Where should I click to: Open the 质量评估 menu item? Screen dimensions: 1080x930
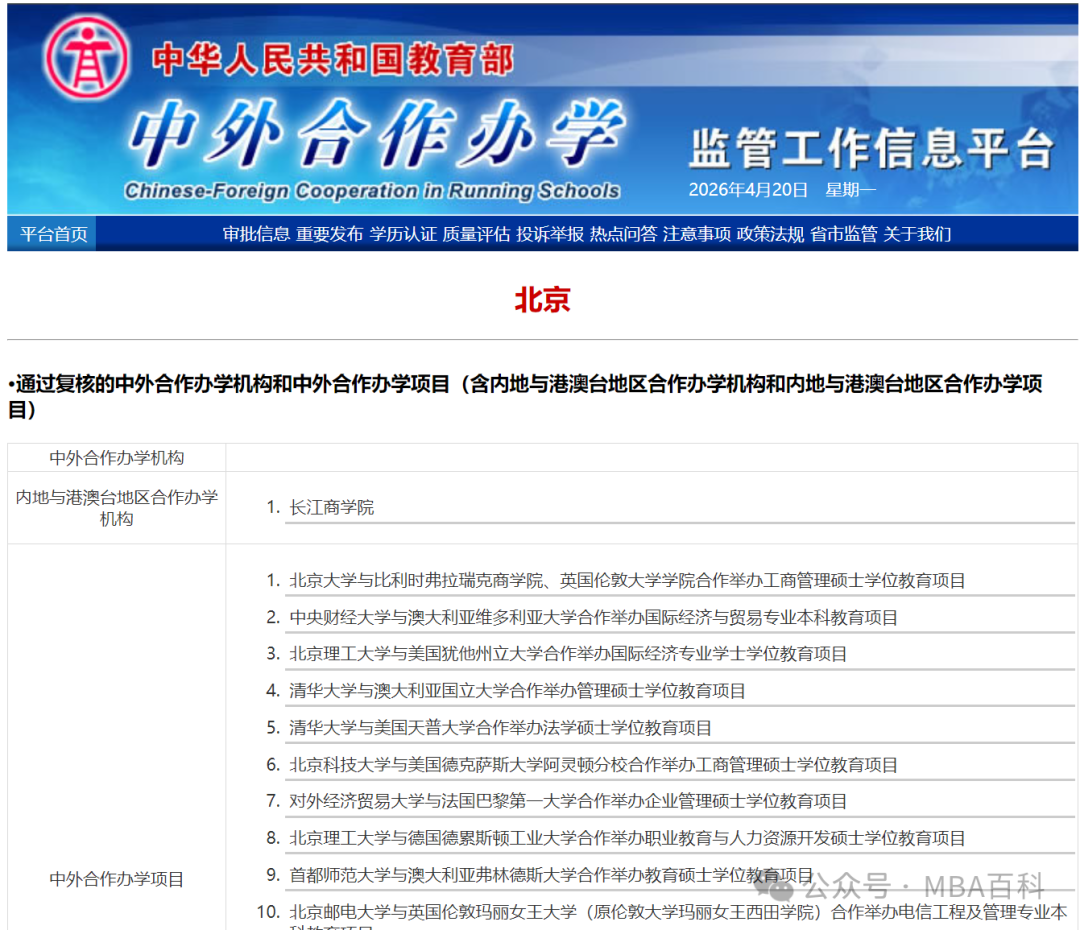pyautogui.click(x=476, y=234)
